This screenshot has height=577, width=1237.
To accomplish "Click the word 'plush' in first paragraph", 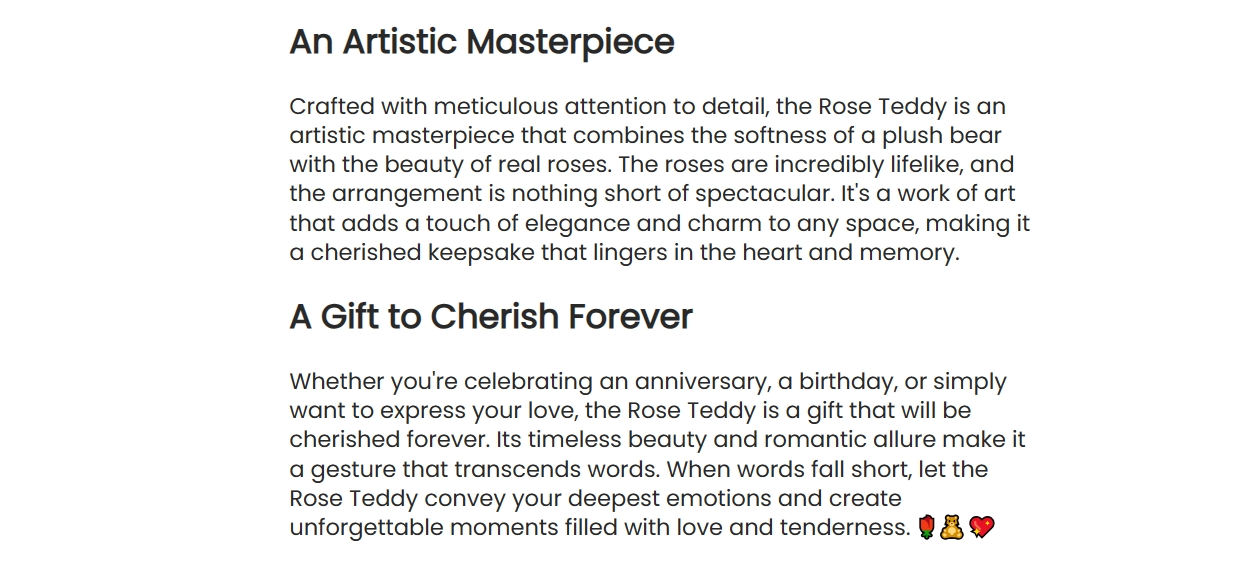I will point(911,136).
